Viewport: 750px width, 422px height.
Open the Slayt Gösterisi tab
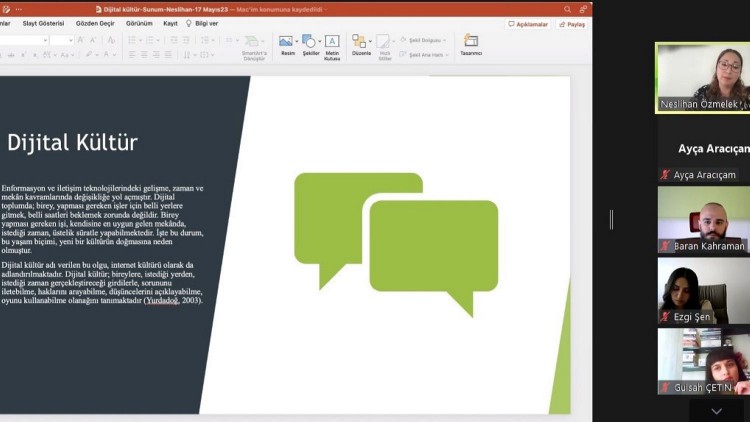[x=45, y=23]
